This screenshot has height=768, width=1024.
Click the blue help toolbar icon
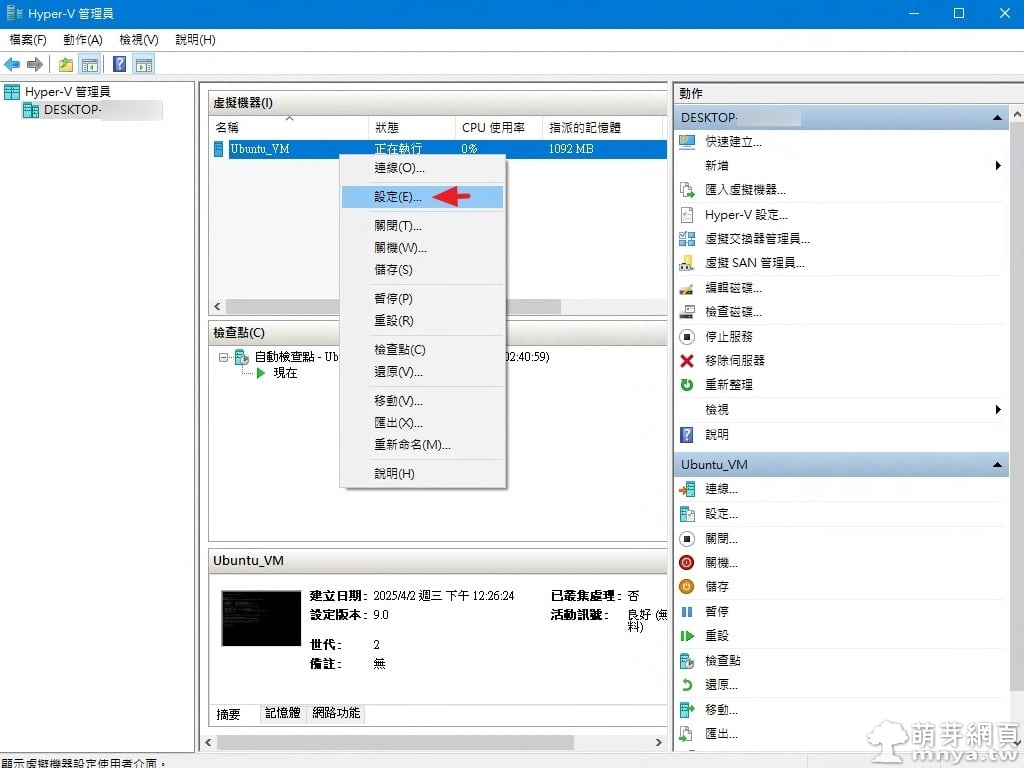coord(120,65)
